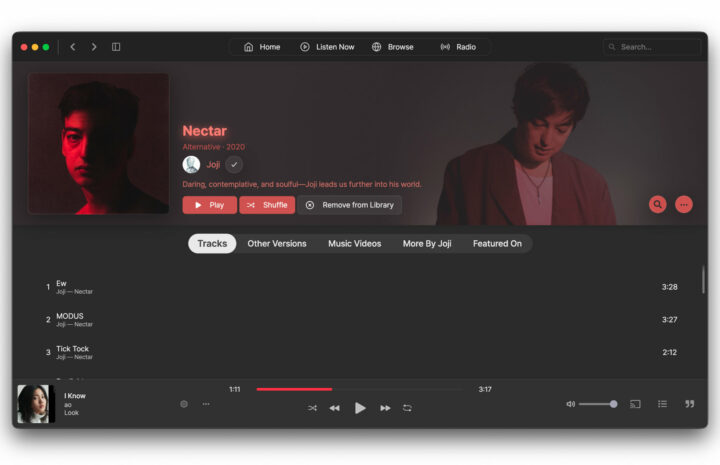The image size is (720, 465).
Task: Switch to Other Versions tab
Action: (x=277, y=243)
